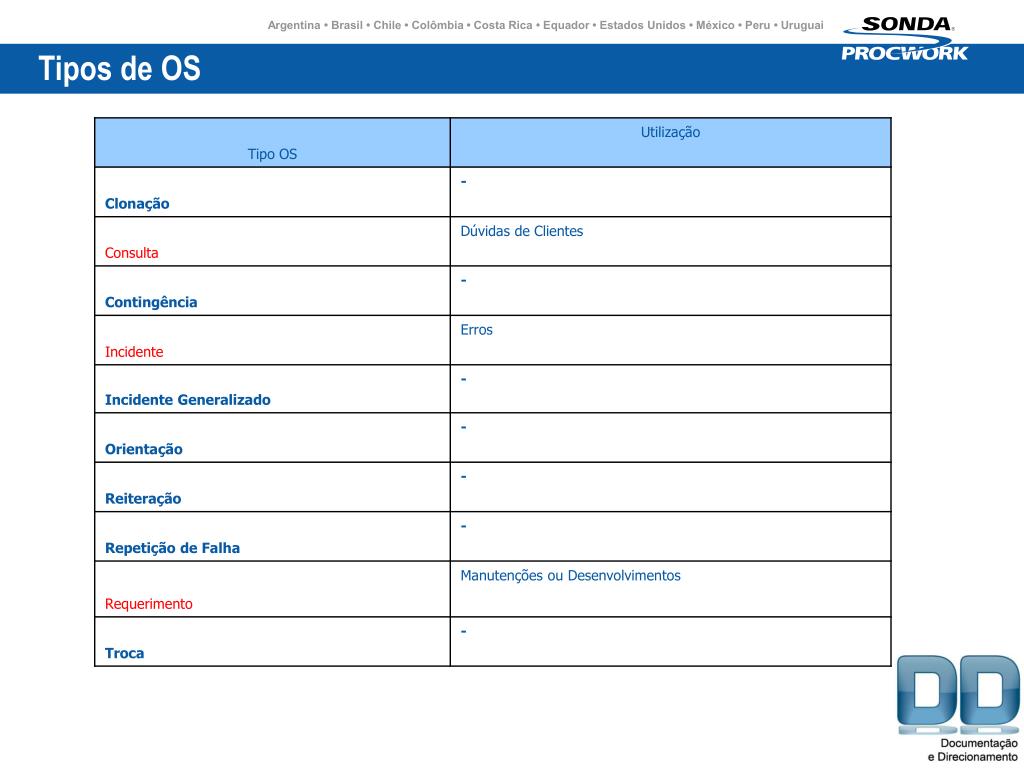Select the 'Reiteração' row label
Image resolution: width=1024 pixels, height=768 pixels.
coord(143,499)
